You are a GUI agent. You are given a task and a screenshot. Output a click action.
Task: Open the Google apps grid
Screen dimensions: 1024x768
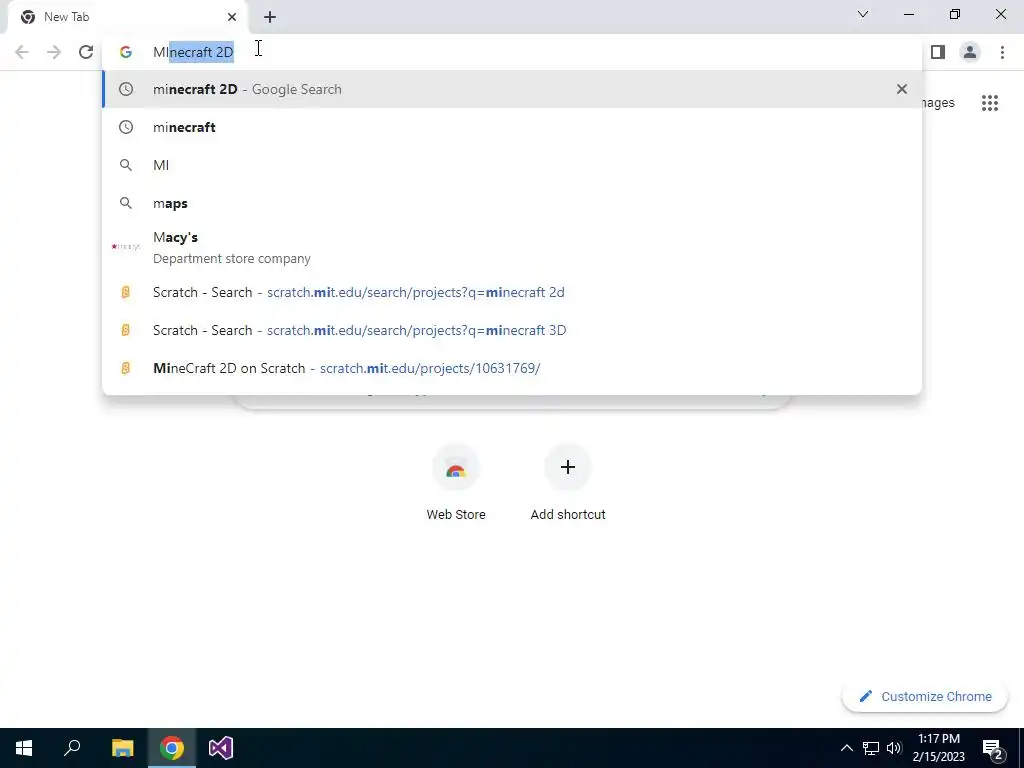tap(989, 103)
